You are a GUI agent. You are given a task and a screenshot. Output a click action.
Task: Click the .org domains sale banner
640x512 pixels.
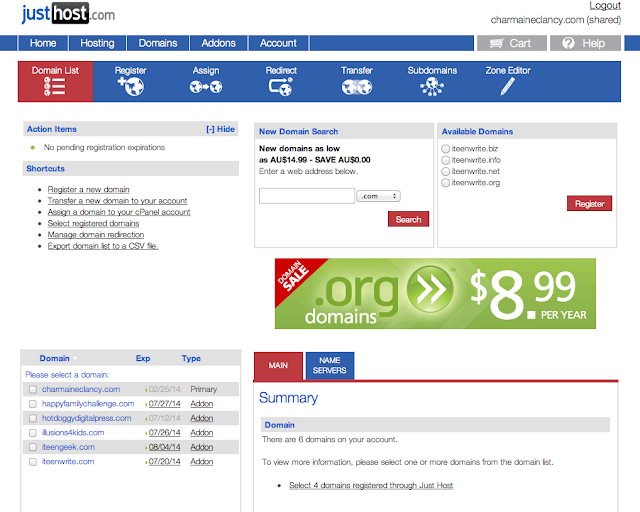point(435,294)
